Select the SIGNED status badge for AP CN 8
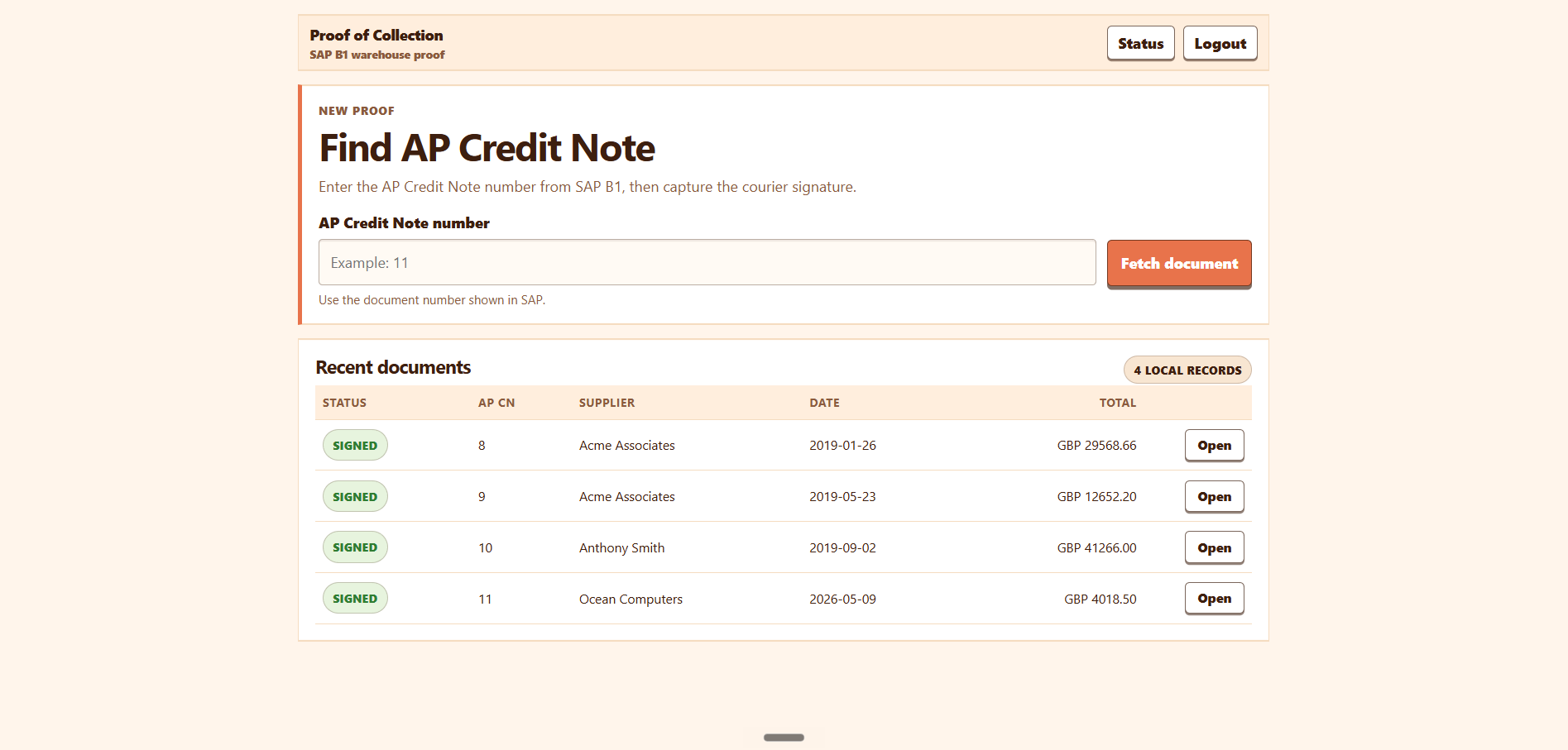The height and width of the screenshot is (750, 1568). (x=355, y=445)
